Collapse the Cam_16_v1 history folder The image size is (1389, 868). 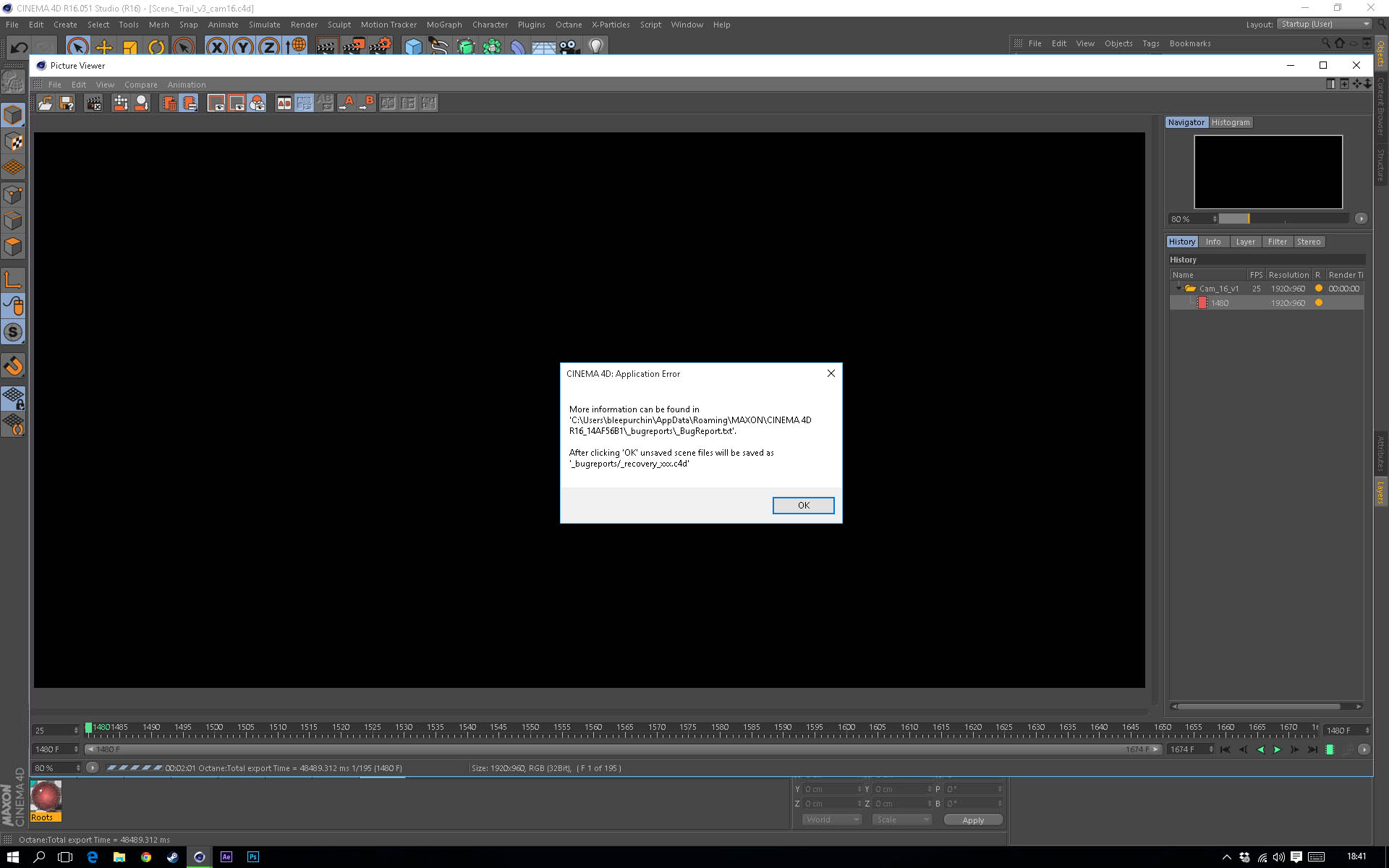click(x=1178, y=288)
